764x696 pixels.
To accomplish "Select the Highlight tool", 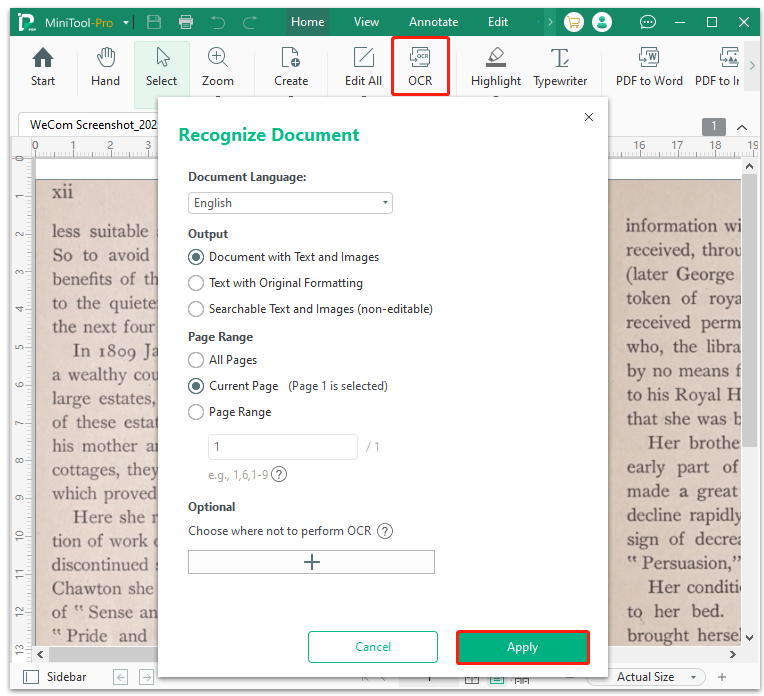I will pos(496,67).
